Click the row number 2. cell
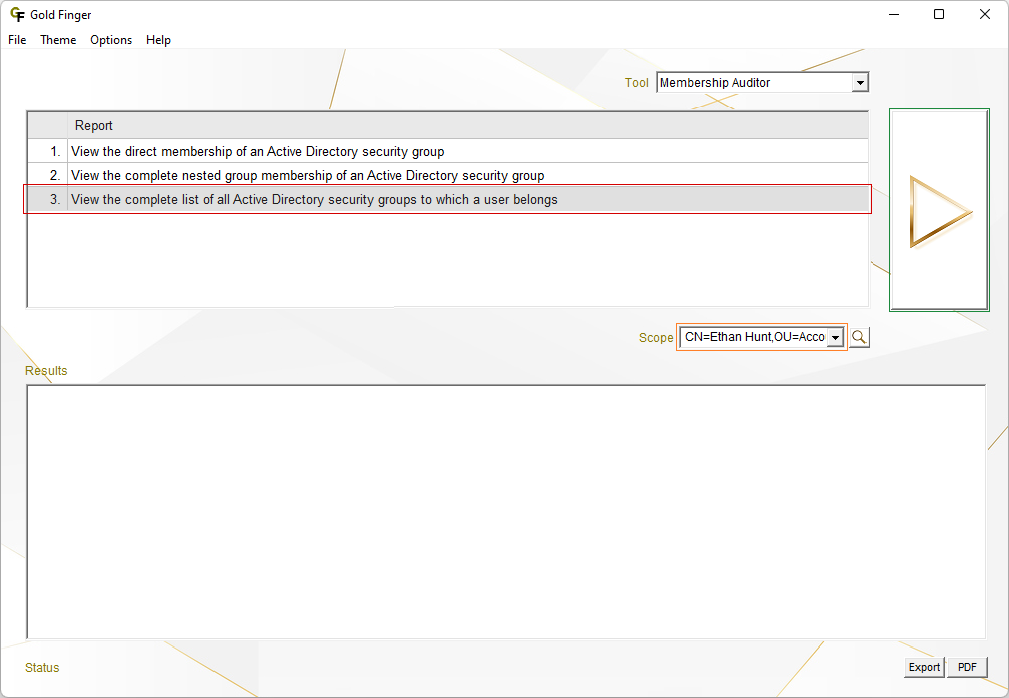 (48, 175)
